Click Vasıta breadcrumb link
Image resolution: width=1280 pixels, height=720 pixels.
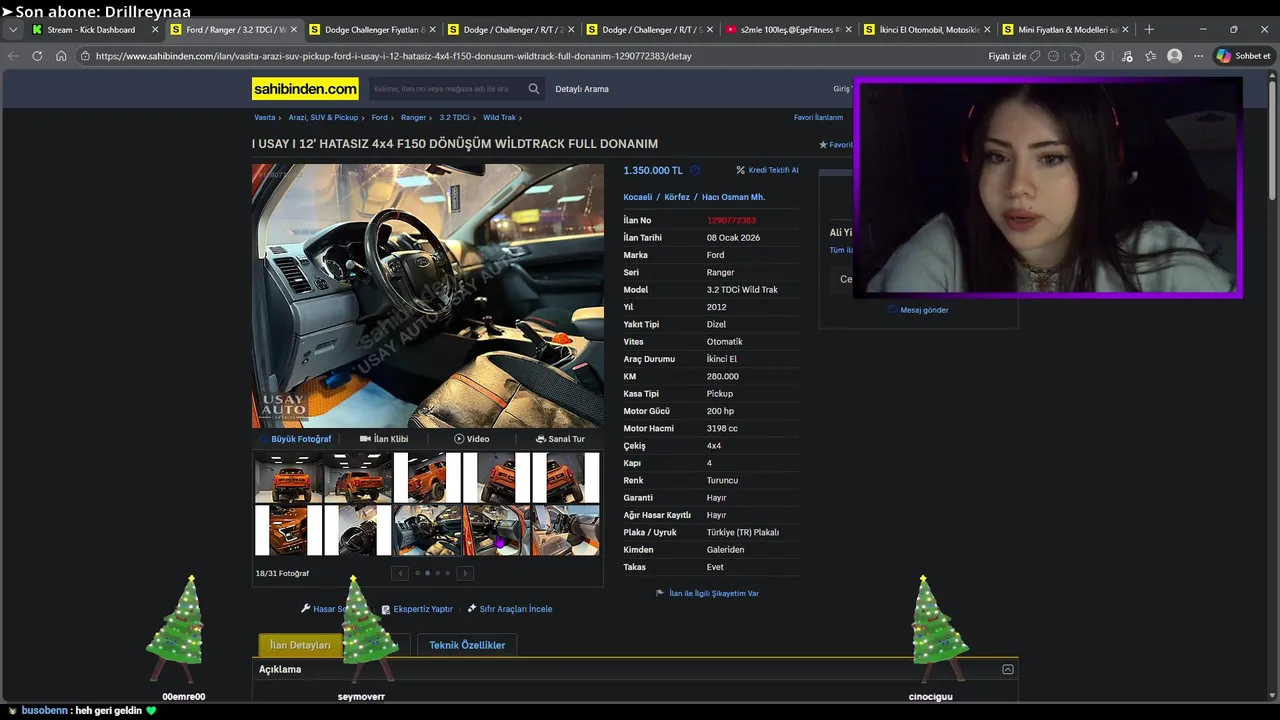click(x=264, y=118)
